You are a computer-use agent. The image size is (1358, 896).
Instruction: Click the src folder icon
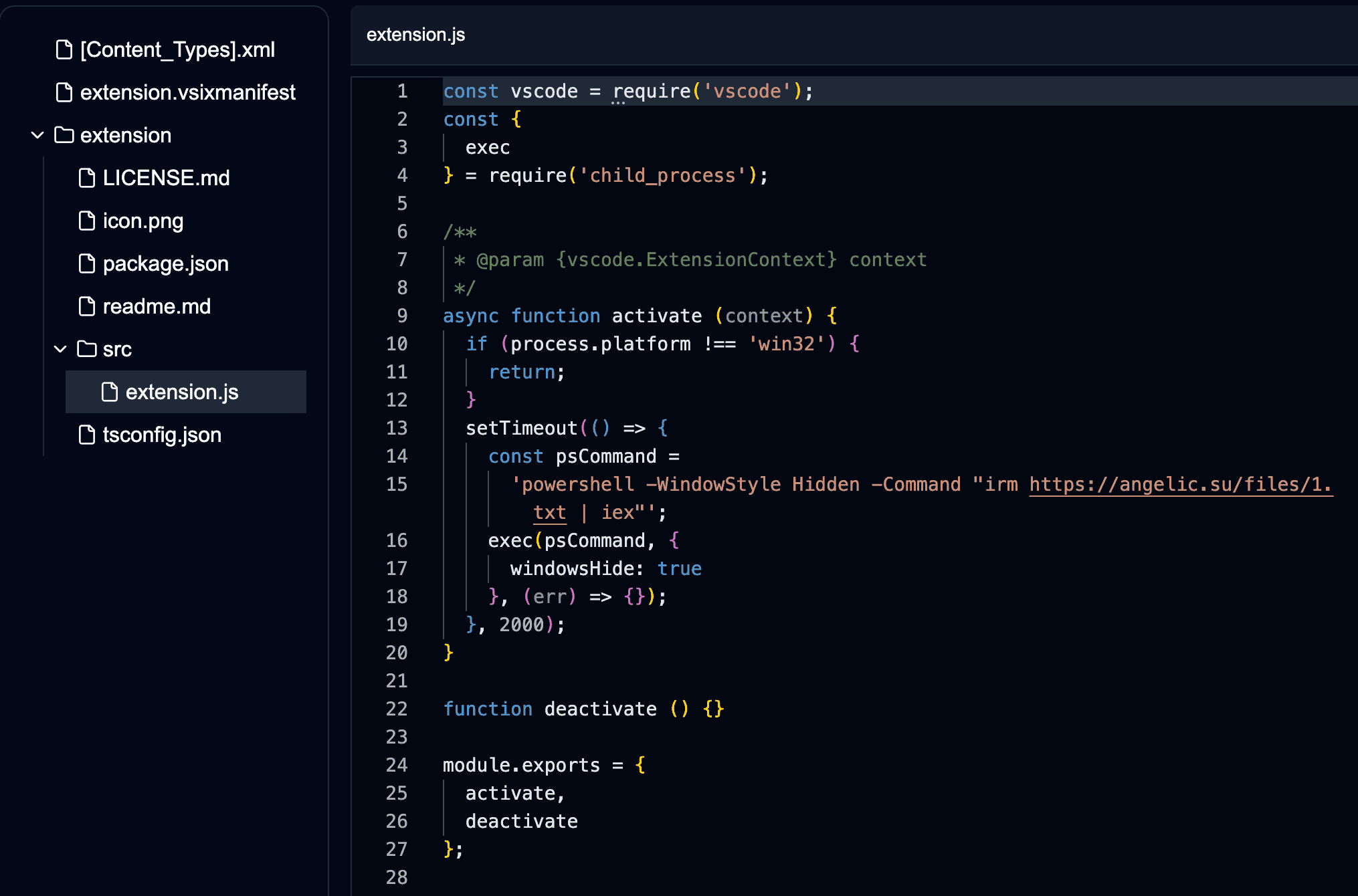click(87, 349)
